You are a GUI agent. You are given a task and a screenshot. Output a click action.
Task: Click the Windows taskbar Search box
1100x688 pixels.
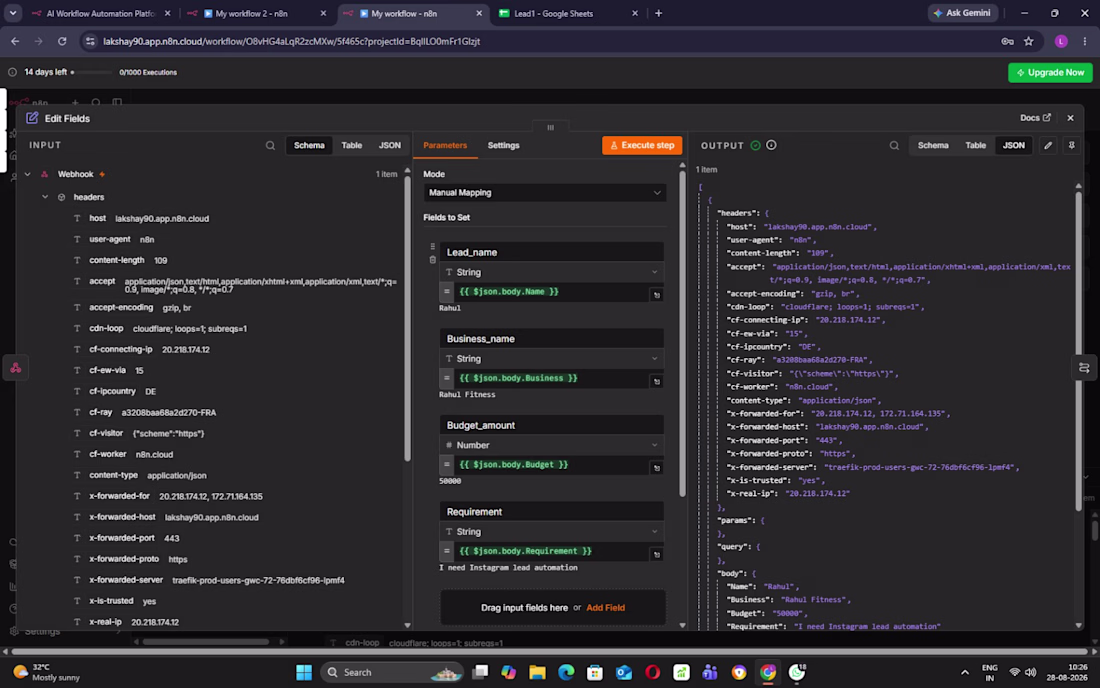[x=391, y=673]
